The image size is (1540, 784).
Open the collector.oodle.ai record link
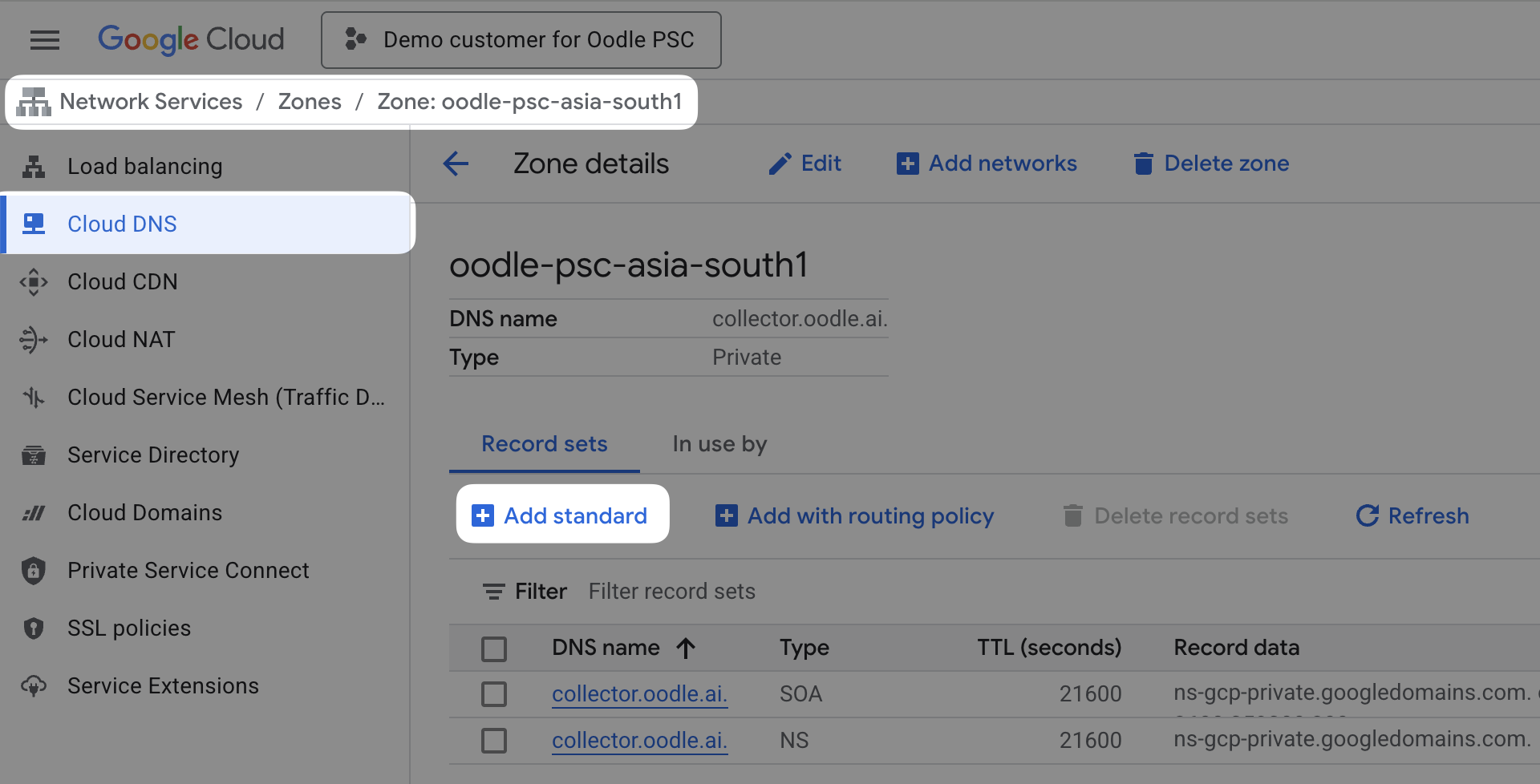[x=639, y=694]
